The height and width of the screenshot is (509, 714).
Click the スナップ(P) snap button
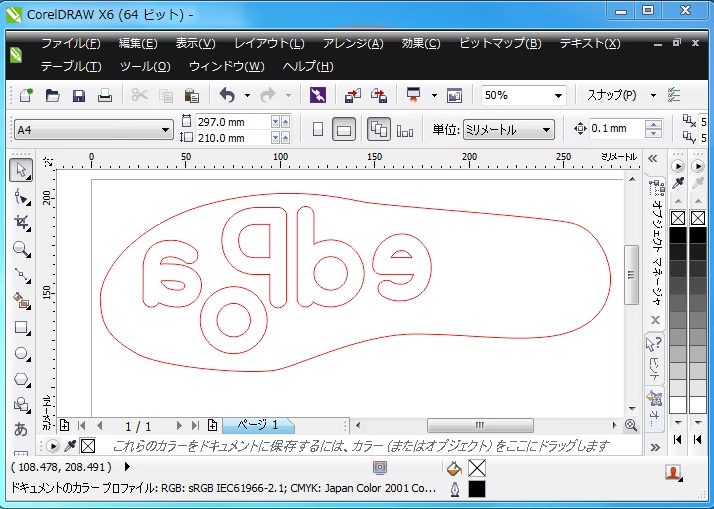611,96
